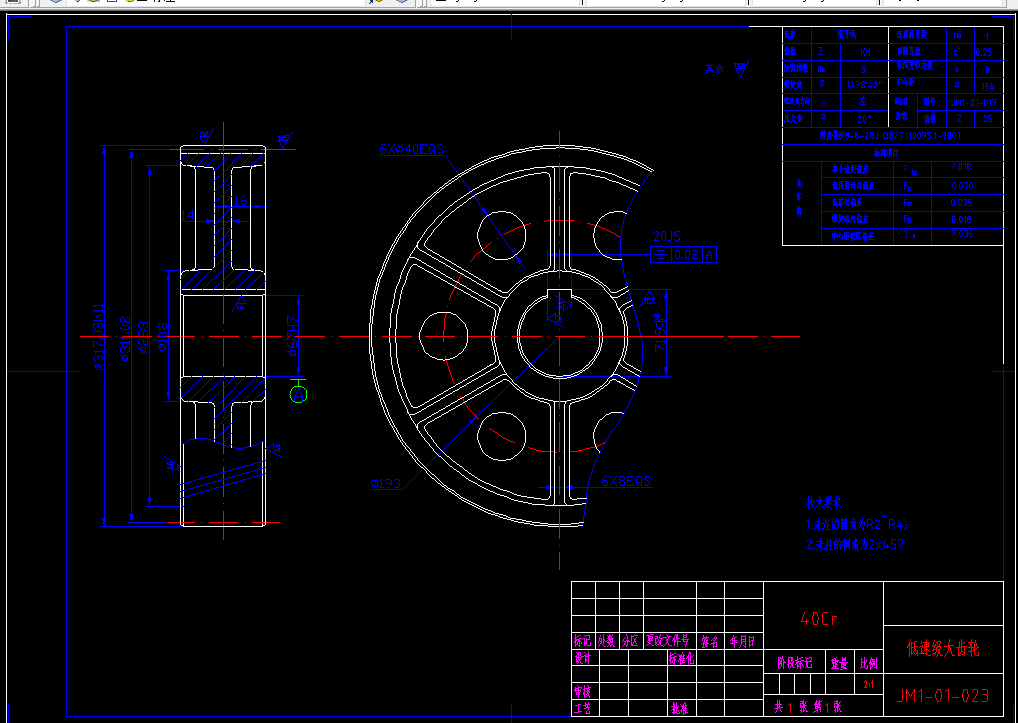Select the 0.02 symmetry tolerance value

(686, 255)
